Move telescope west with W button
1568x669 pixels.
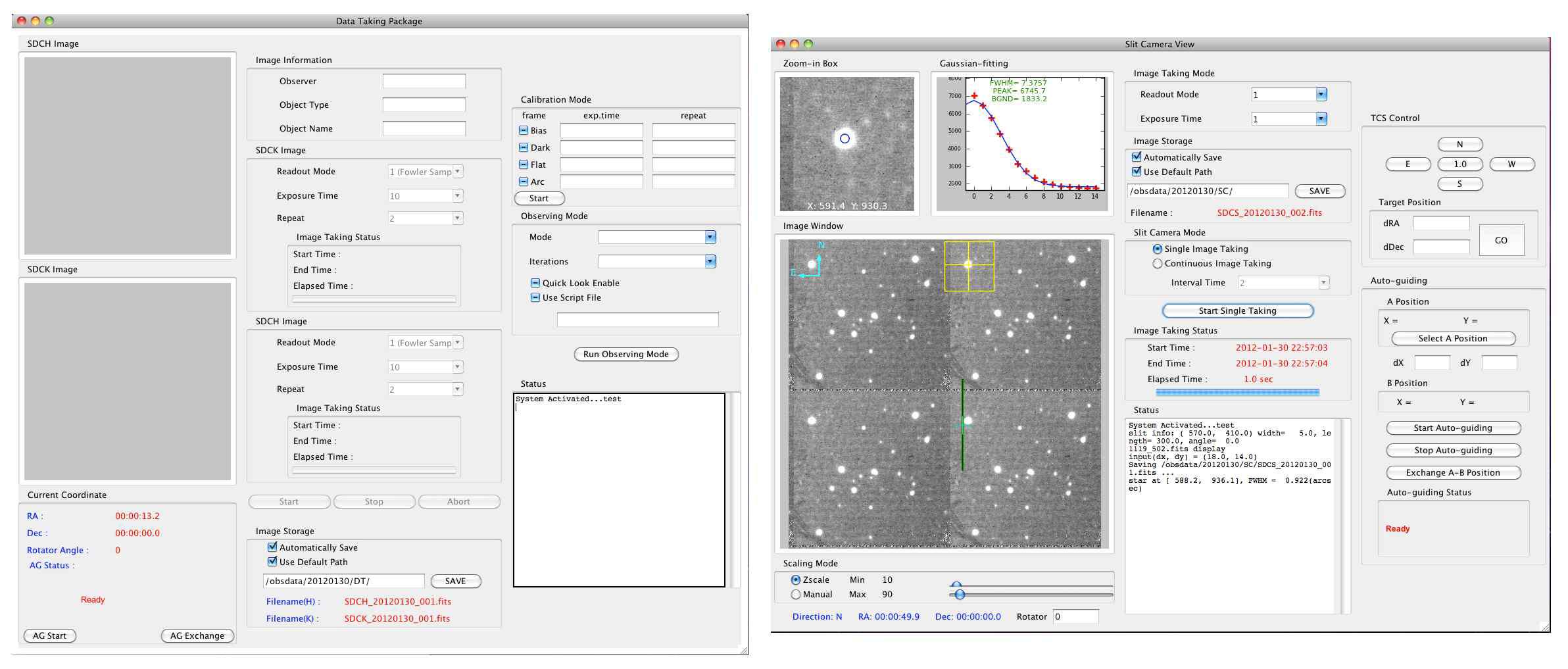tap(1512, 164)
